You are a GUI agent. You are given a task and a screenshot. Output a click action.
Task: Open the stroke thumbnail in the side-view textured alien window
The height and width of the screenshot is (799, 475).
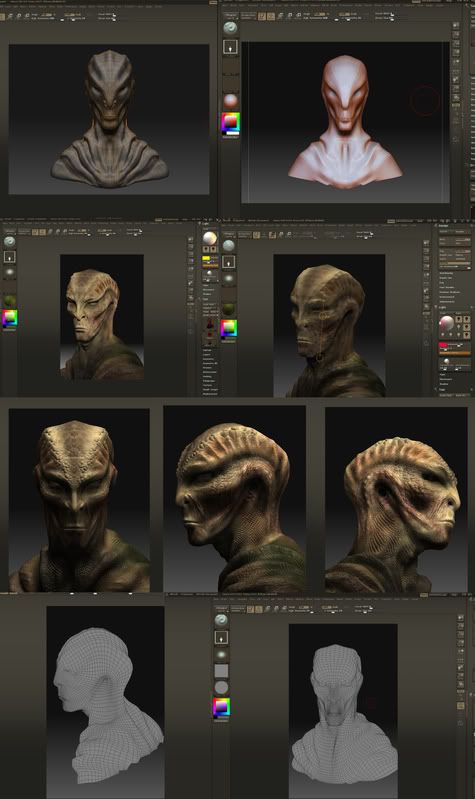[229, 262]
